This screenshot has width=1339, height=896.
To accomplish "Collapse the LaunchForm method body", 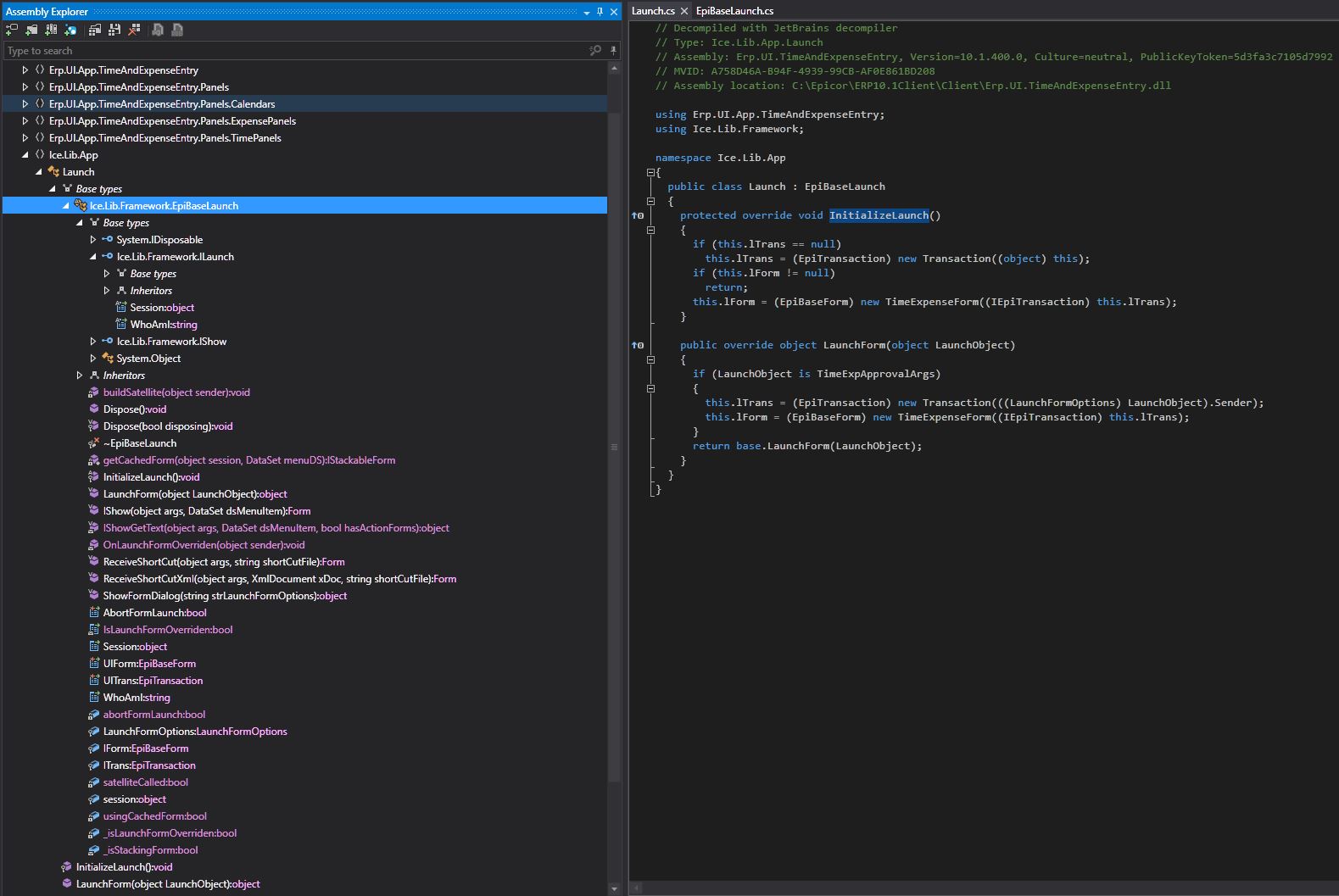I will click(x=650, y=359).
